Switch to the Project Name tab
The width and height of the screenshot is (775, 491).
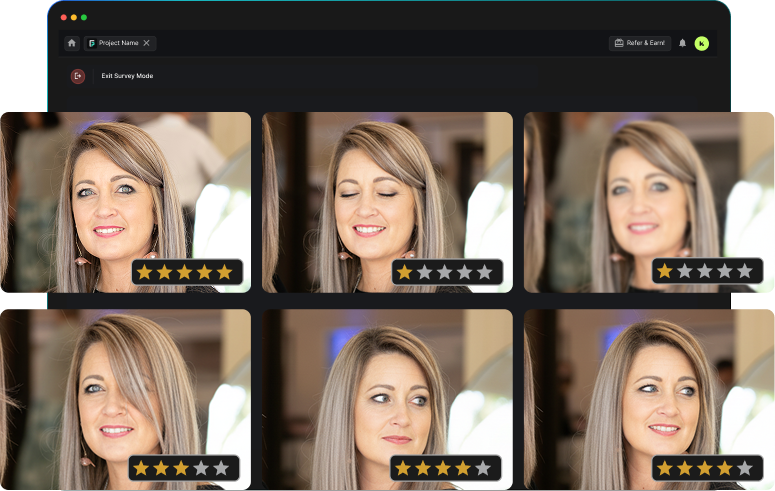118,43
